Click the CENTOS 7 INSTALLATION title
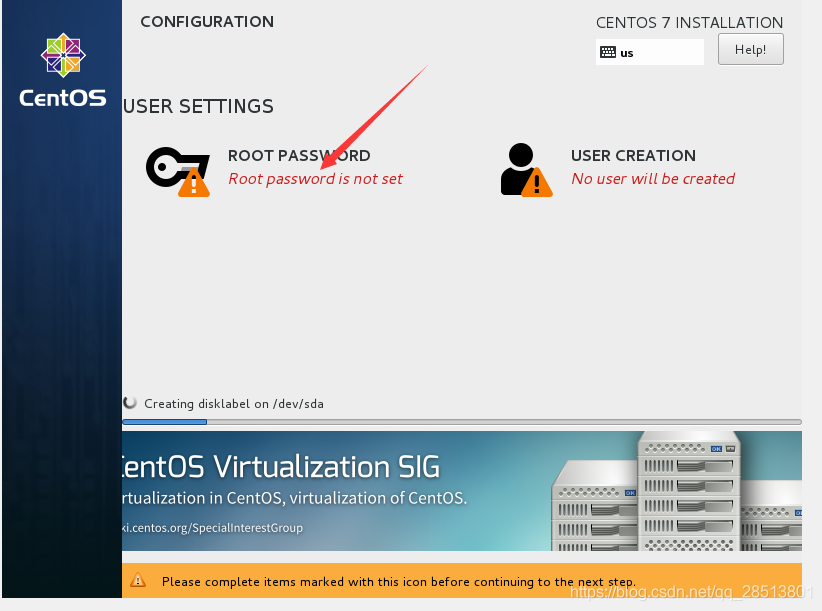This screenshot has width=822, height=611. 689,23
